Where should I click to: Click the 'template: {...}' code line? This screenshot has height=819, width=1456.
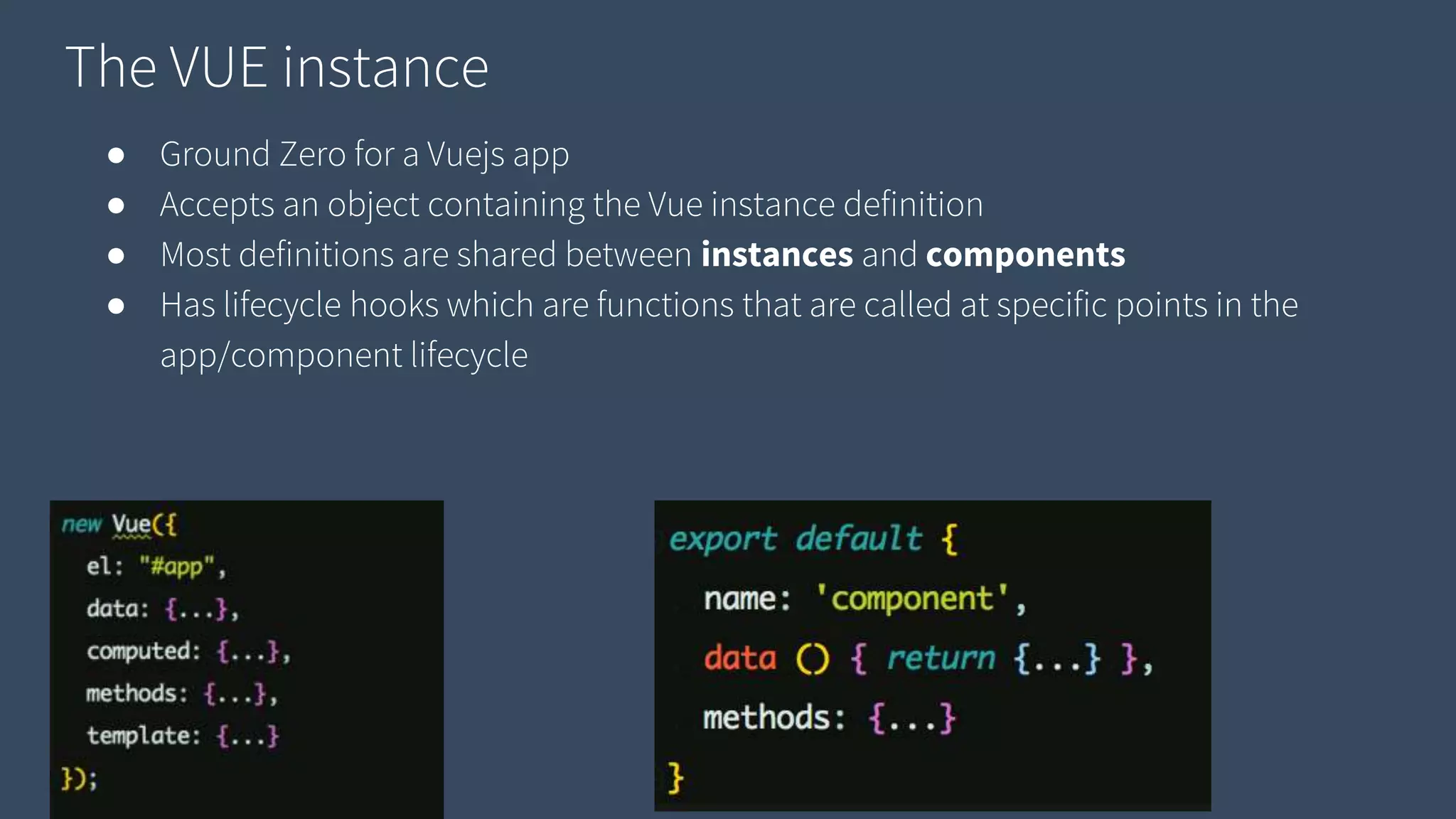183,735
